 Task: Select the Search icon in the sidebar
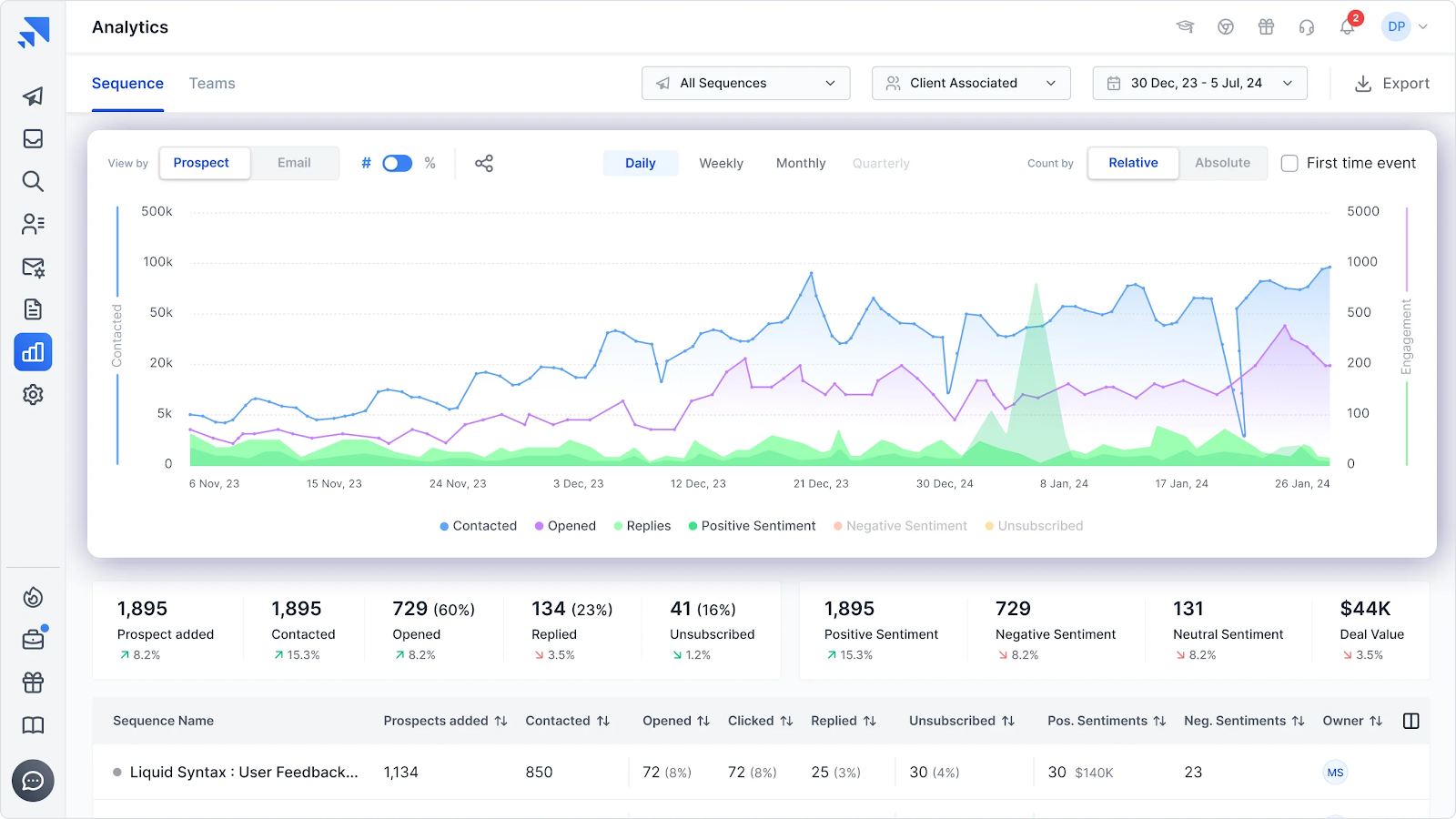pos(33,182)
